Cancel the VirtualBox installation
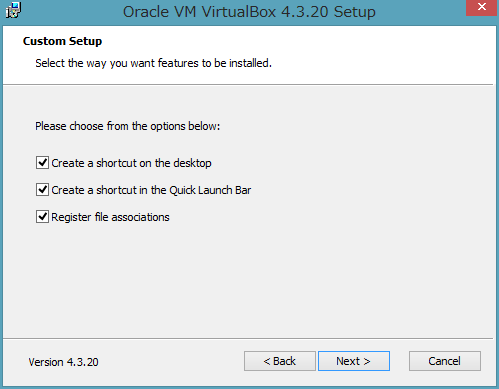499x389 pixels. [x=445, y=361]
